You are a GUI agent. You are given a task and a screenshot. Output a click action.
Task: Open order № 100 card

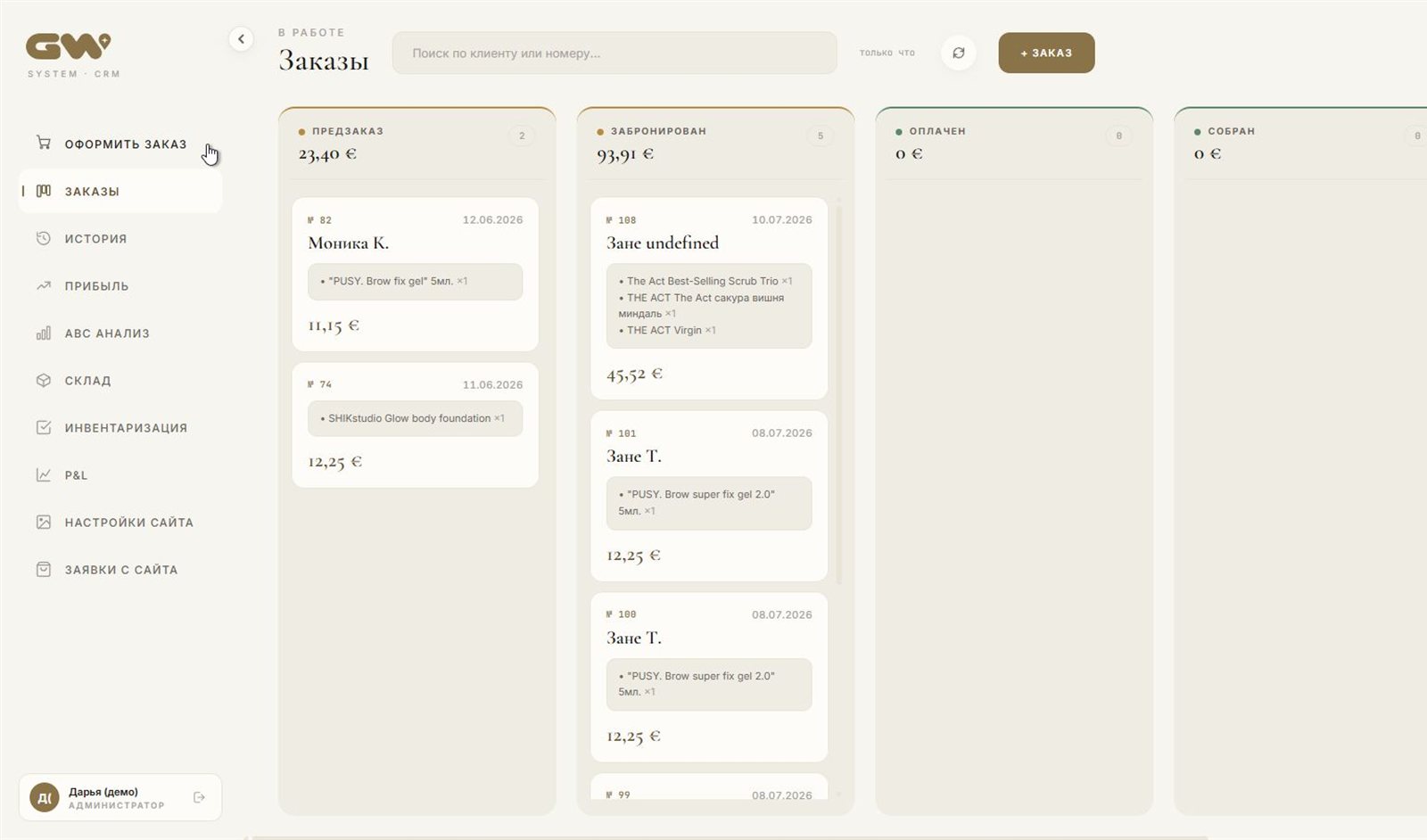click(x=709, y=677)
